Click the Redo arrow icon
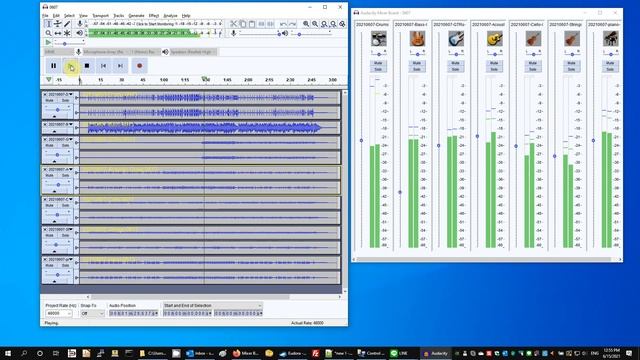This screenshot has width=640, height=360. coord(292,24)
